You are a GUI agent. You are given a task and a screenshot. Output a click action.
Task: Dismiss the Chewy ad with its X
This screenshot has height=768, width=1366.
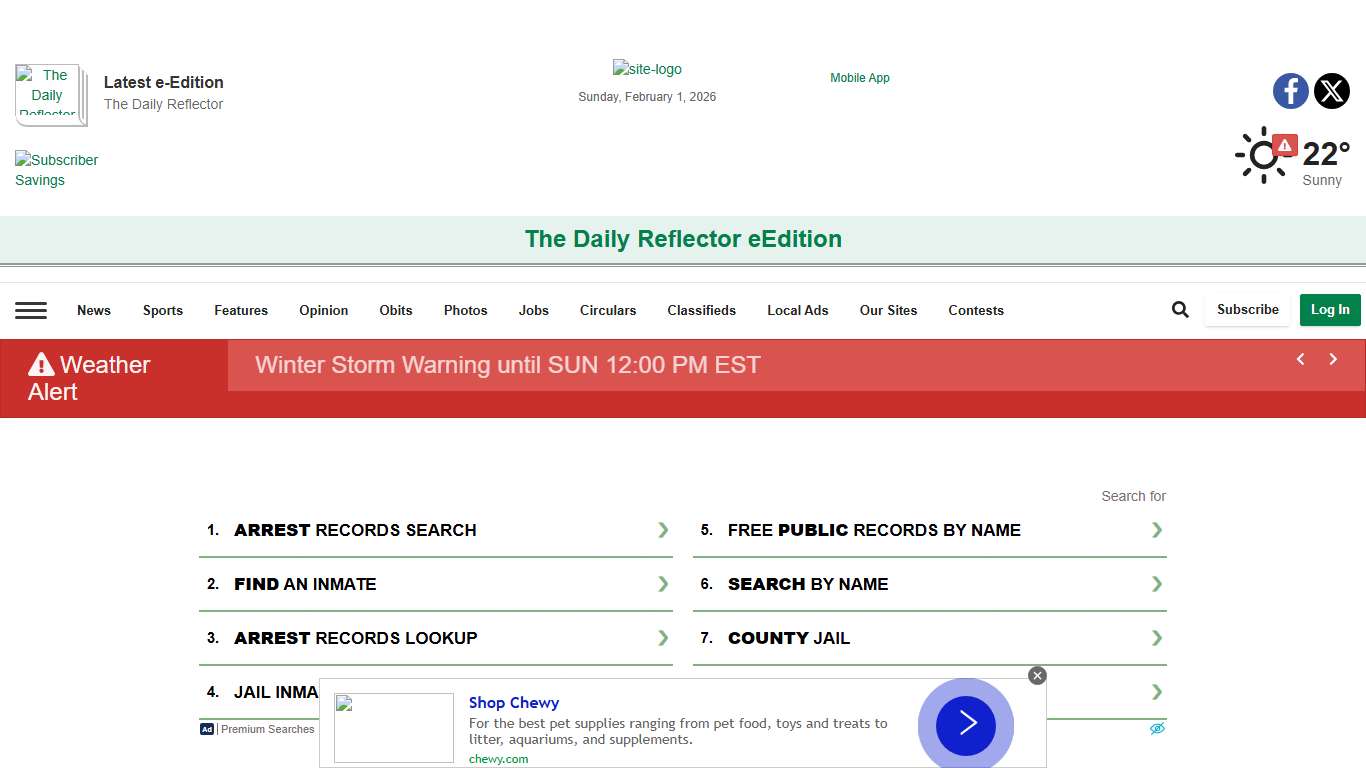click(1037, 675)
